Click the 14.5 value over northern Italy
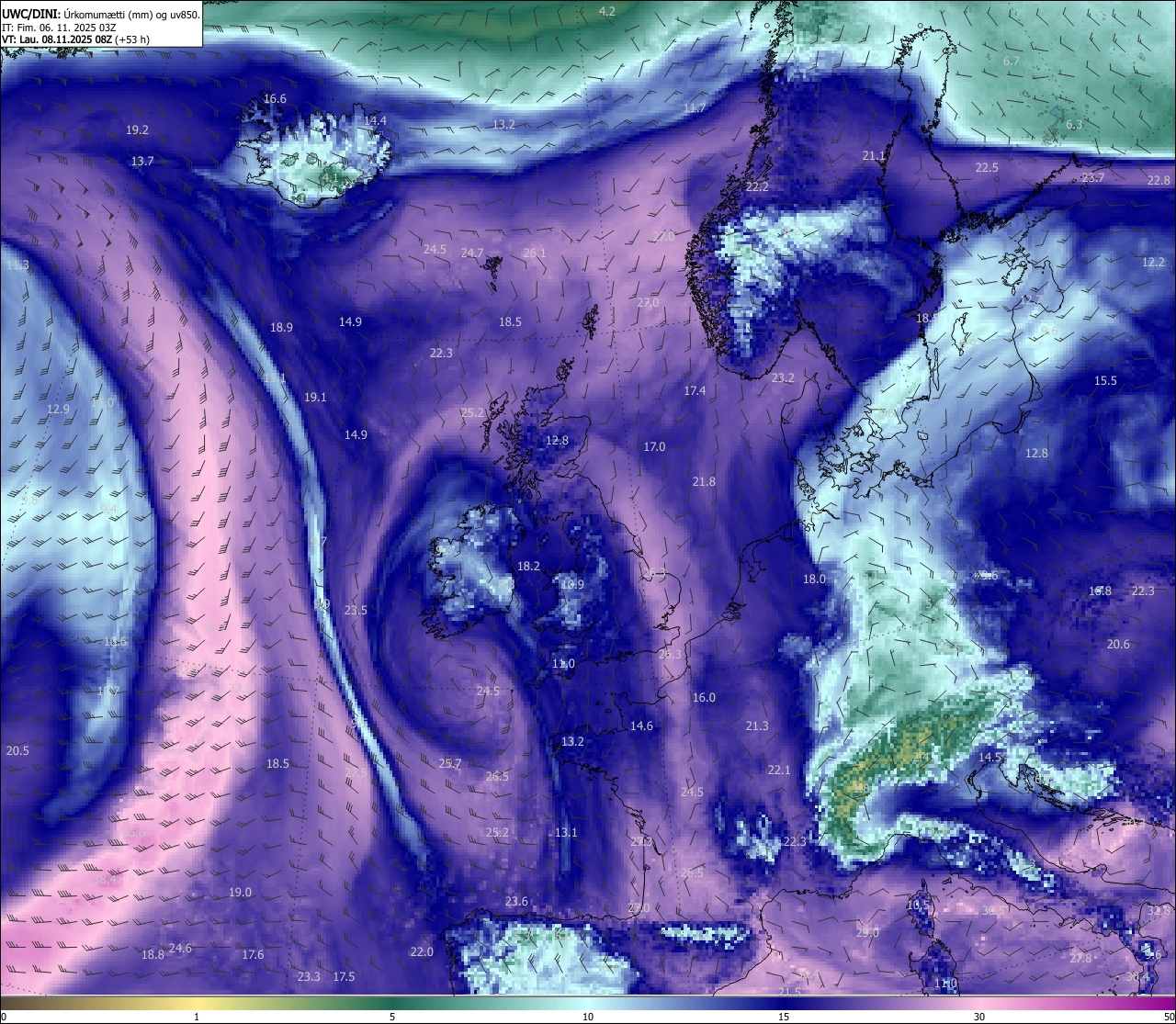Screen dimensions: 1176x1024 pyautogui.click(x=989, y=757)
